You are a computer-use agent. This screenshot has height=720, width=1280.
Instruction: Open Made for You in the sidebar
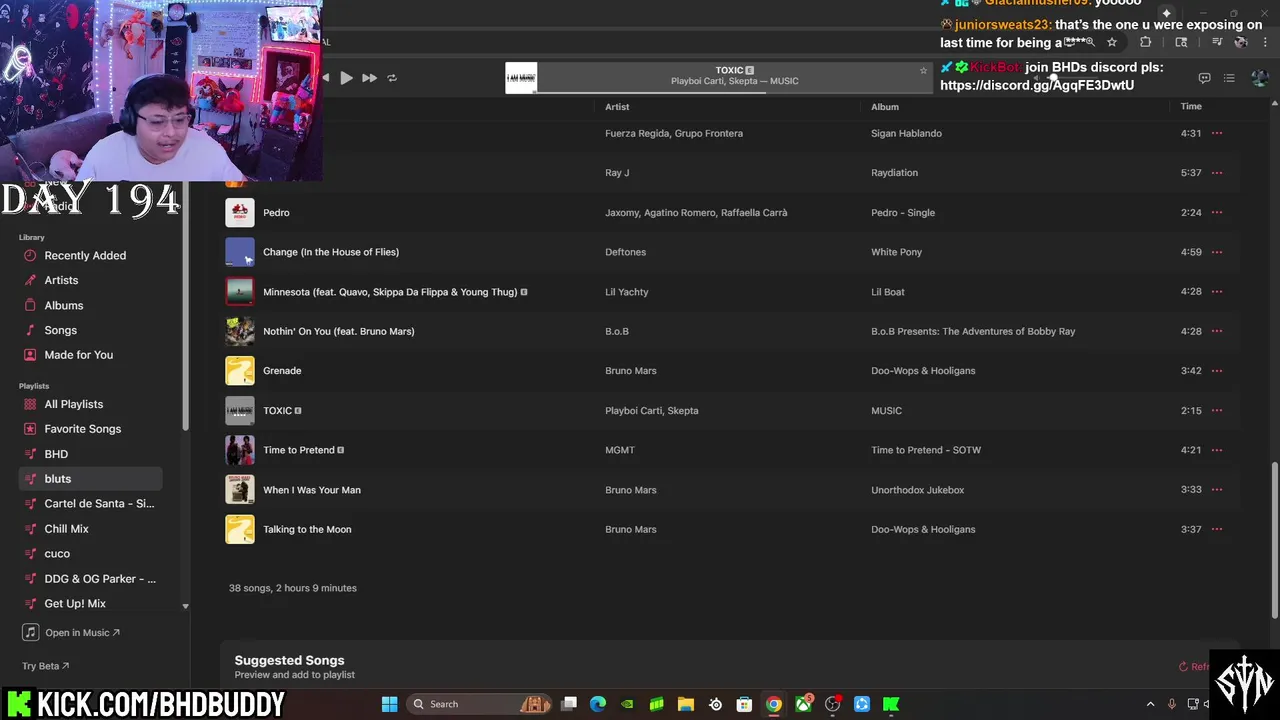click(x=78, y=355)
